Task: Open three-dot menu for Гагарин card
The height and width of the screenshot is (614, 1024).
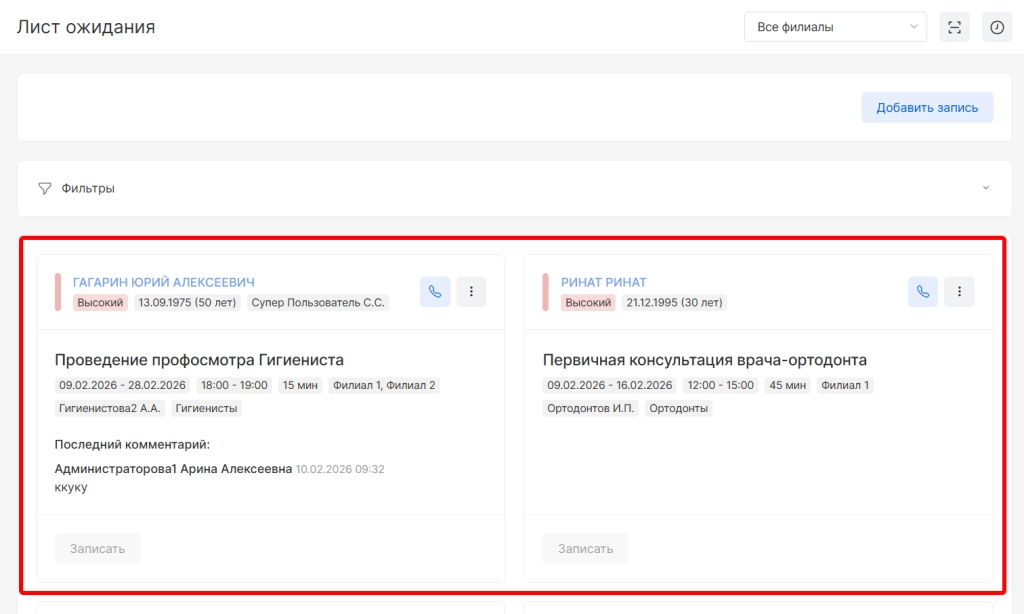Action: point(471,292)
